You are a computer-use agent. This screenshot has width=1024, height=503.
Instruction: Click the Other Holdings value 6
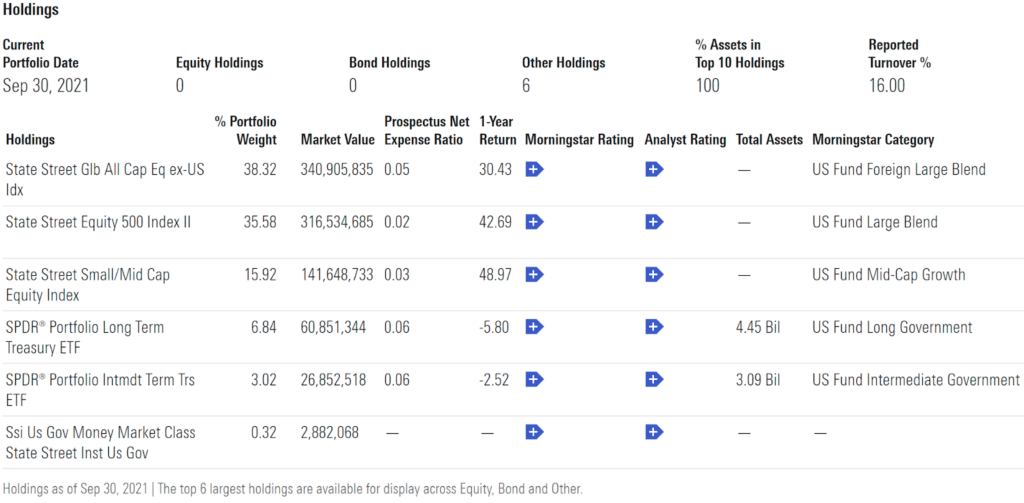click(526, 86)
